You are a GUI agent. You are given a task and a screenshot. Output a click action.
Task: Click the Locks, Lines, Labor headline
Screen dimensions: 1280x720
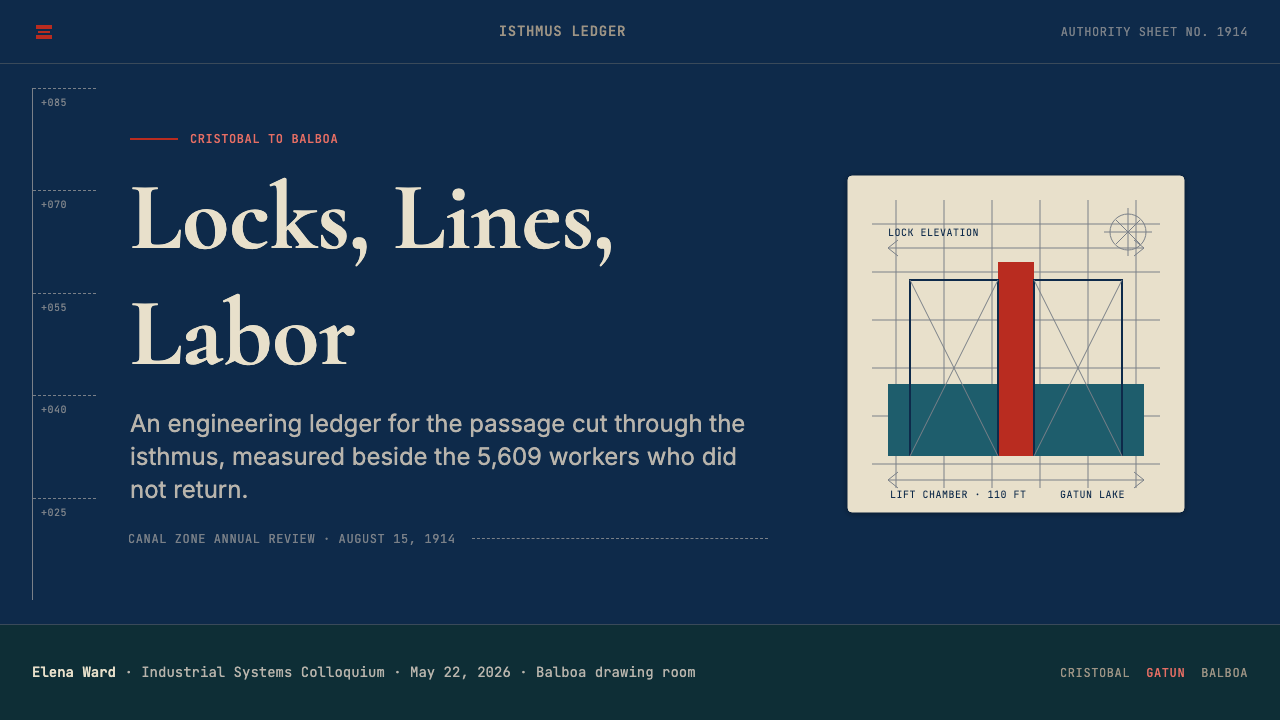(x=372, y=275)
